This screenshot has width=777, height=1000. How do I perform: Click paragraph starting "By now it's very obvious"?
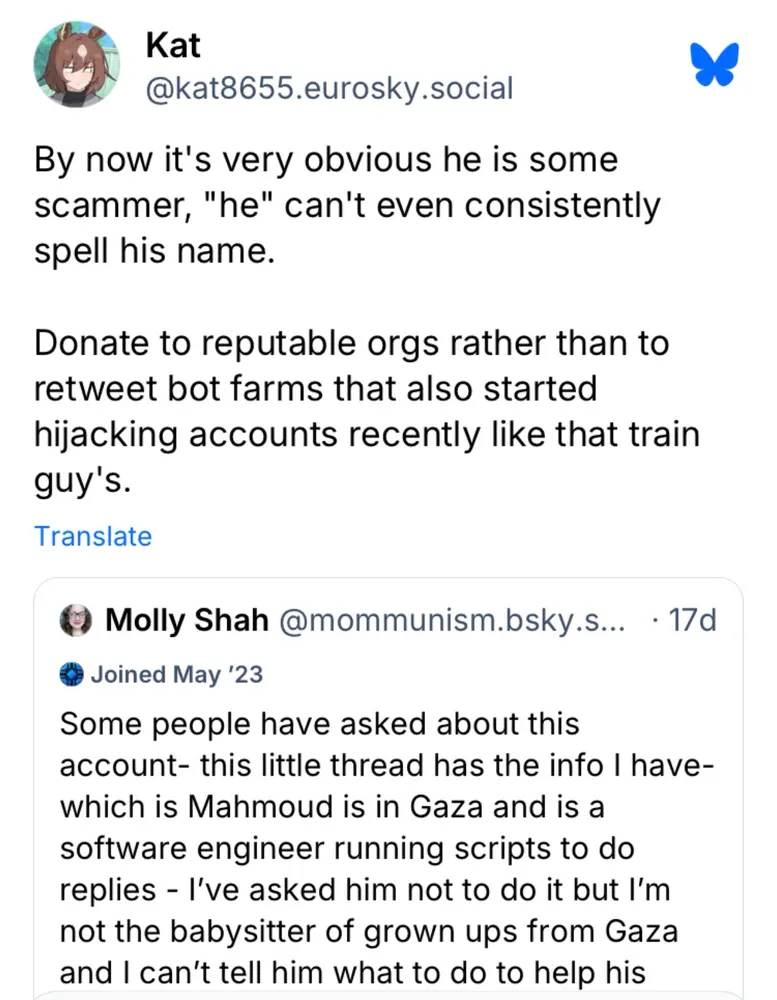coord(346,205)
